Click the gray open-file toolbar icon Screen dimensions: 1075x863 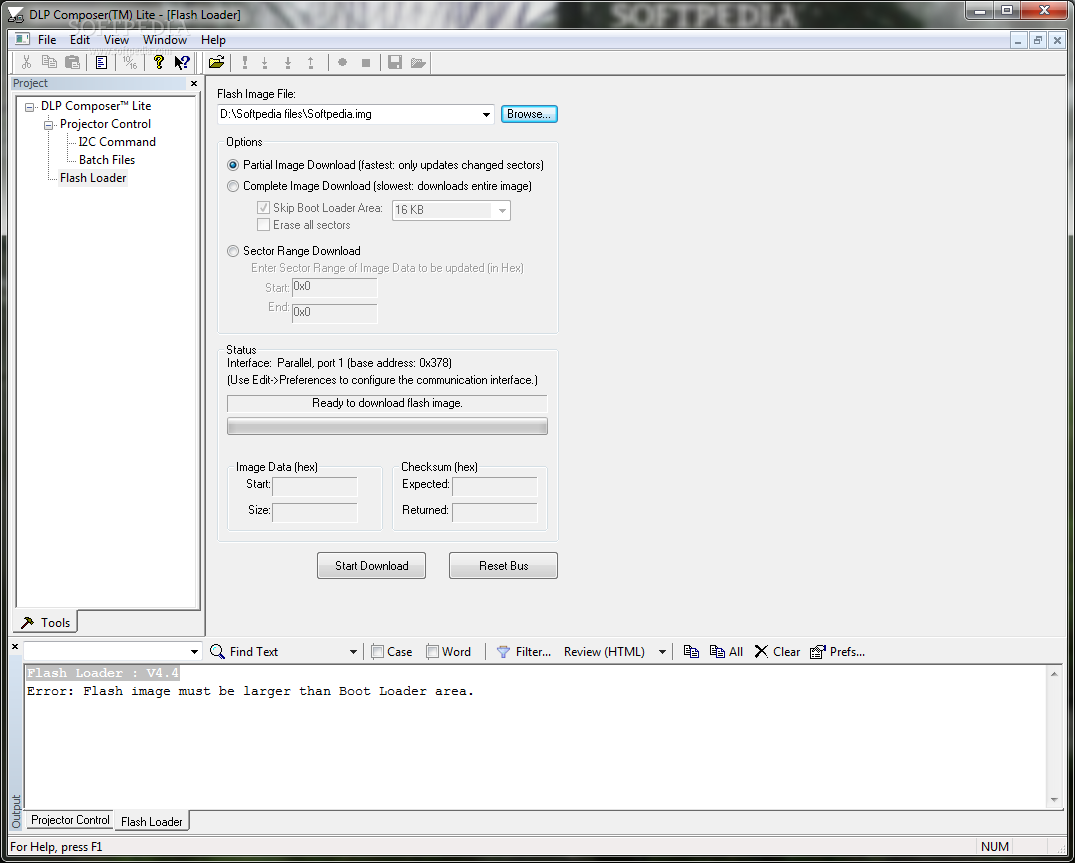[418, 62]
